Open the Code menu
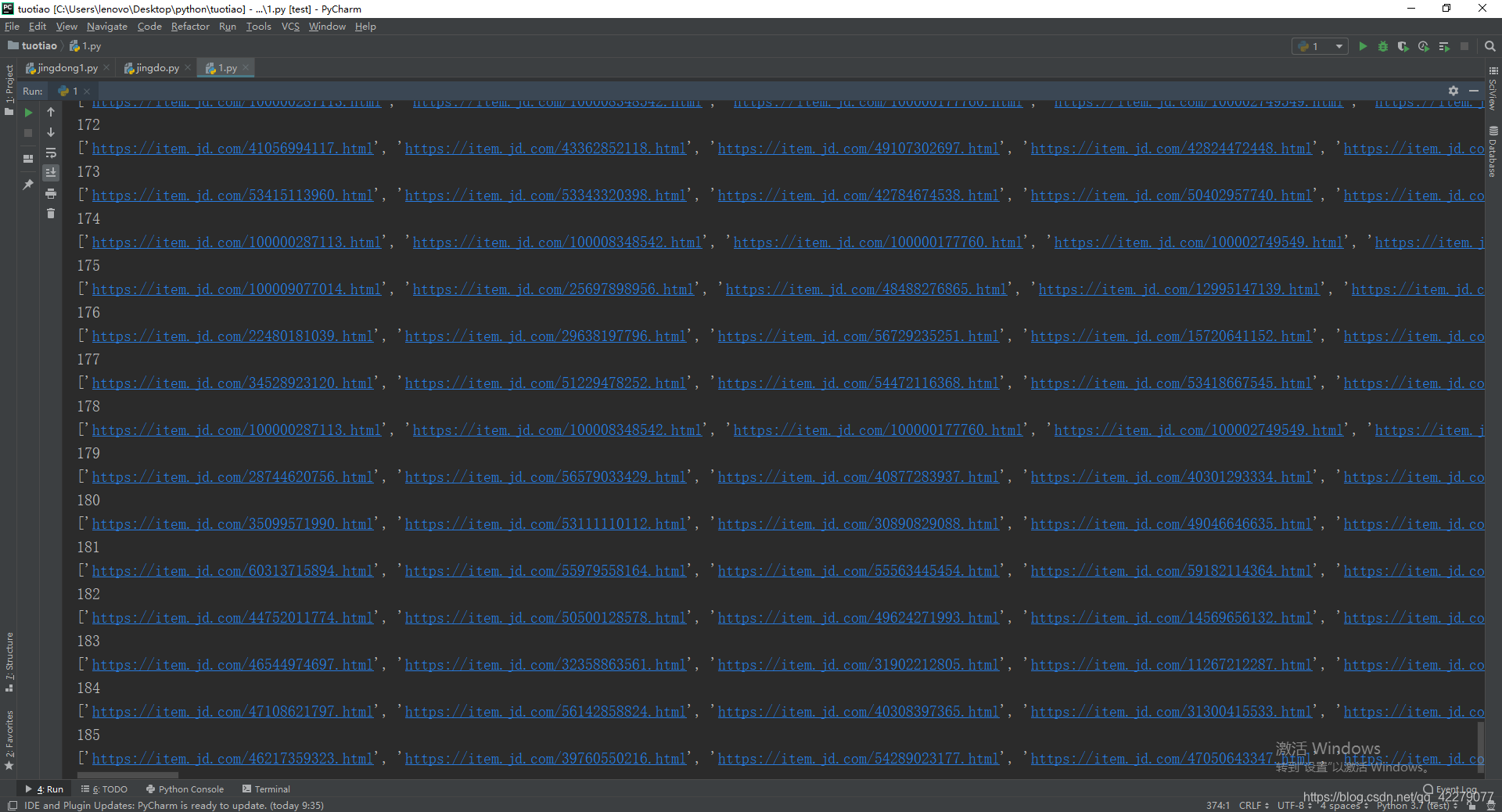The image size is (1502, 812). coord(149,27)
